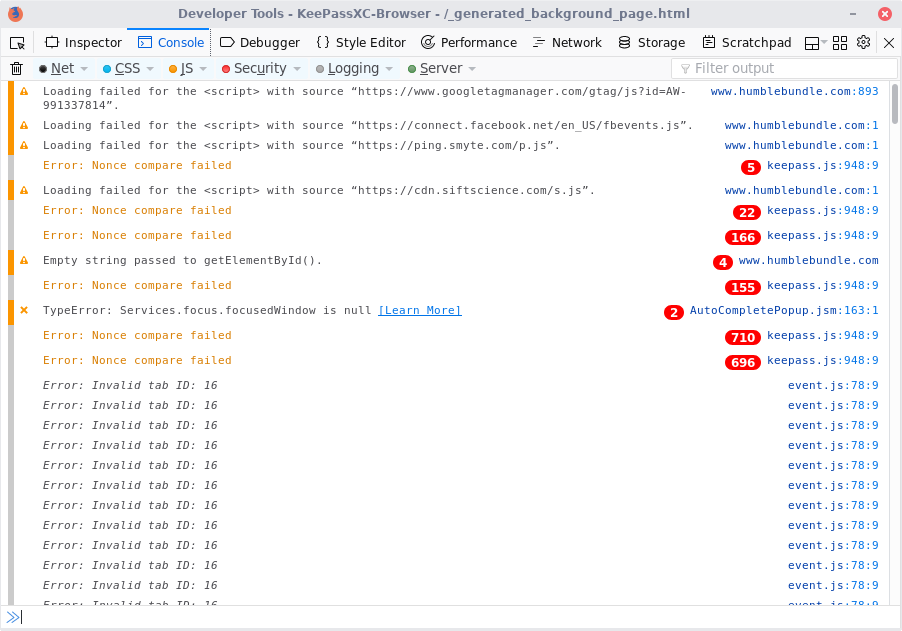The width and height of the screenshot is (902, 631).
Task: Toggle the Server filter button
Action: [x=435, y=68]
